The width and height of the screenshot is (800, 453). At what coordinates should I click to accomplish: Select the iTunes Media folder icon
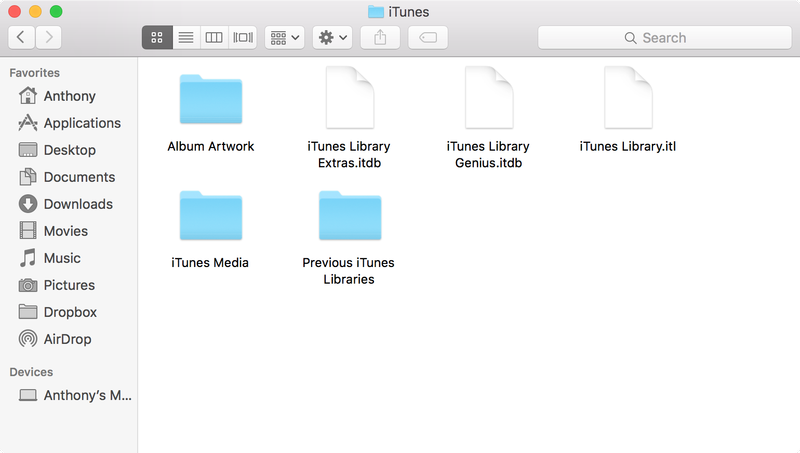211,215
